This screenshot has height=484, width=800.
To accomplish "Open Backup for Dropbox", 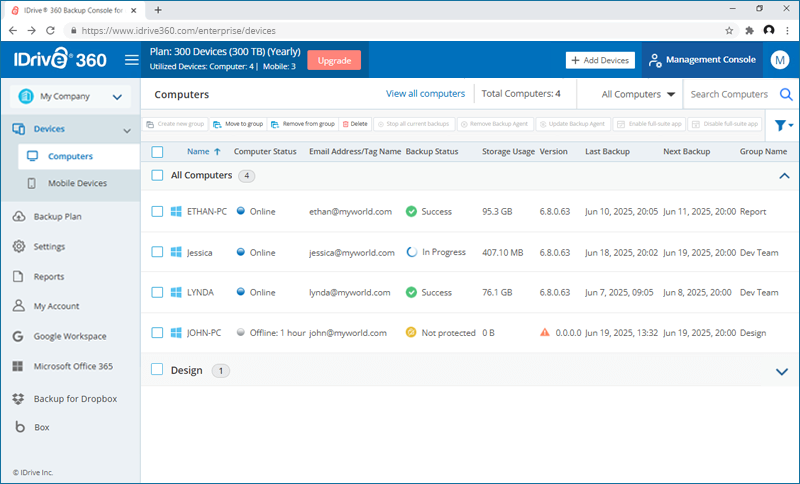I will [x=75, y=398].
